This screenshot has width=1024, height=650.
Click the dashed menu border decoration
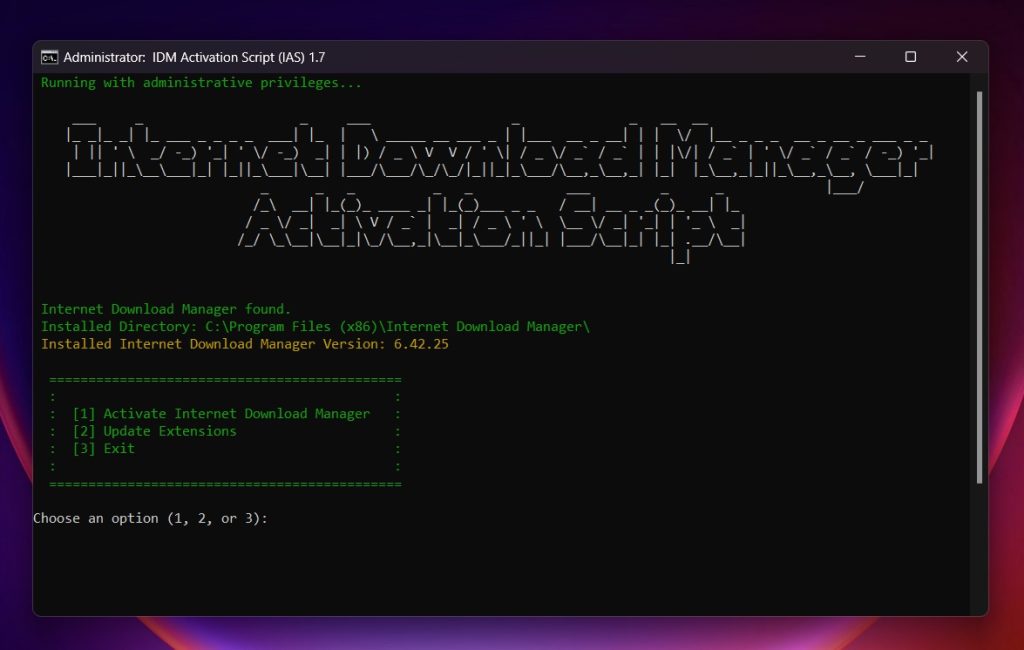tap(225, 378)
